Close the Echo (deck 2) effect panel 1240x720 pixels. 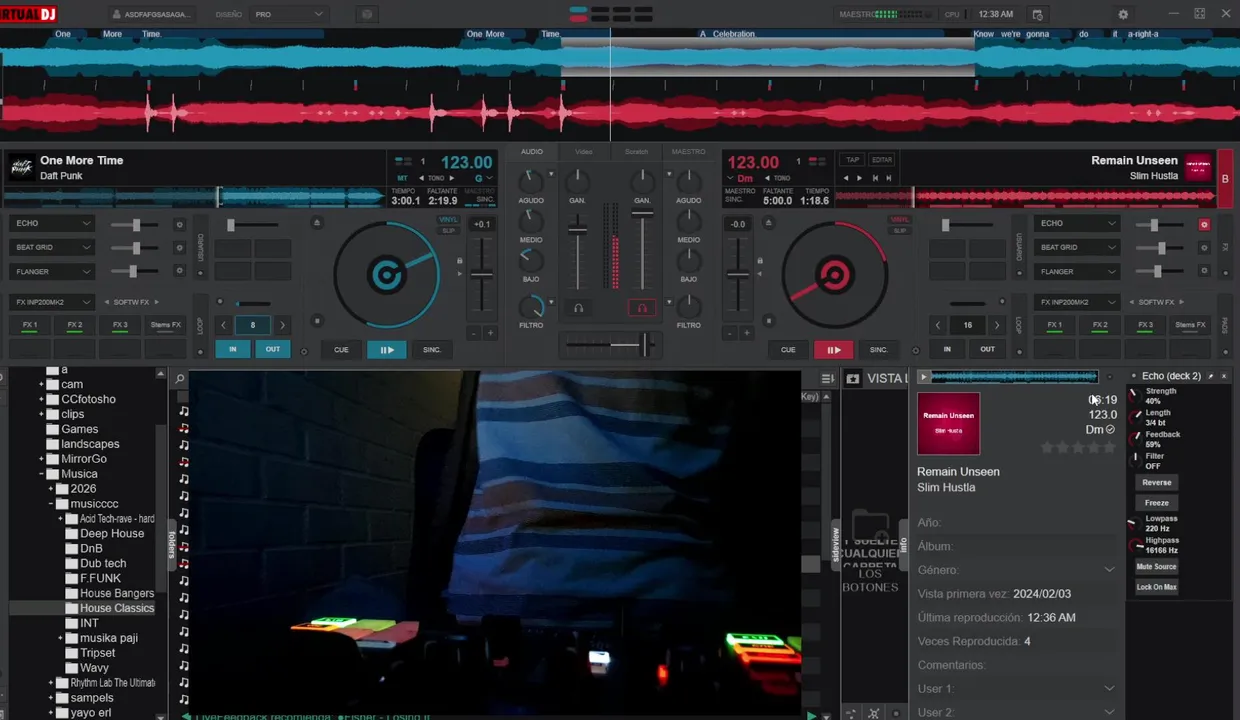pos(1224,376)
